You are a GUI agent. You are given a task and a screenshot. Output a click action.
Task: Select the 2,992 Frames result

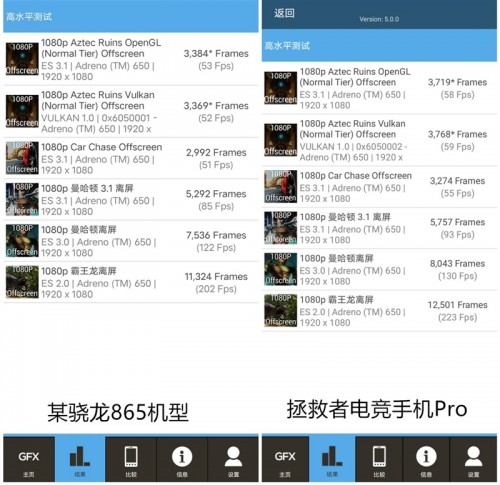pos(216,153)
